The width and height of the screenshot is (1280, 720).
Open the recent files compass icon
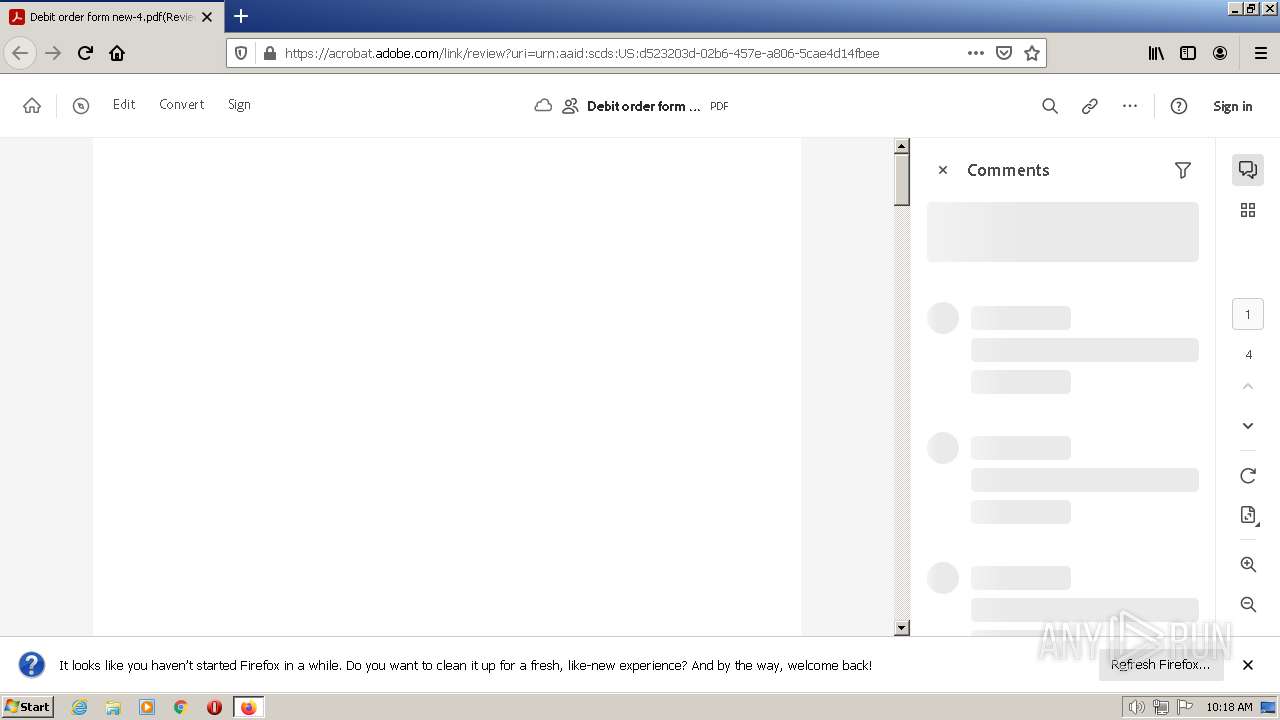(81, 105)
